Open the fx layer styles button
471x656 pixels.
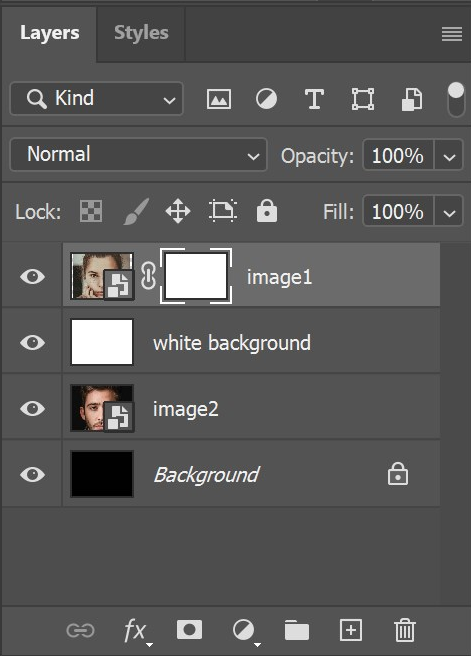(x=136, y=631)
